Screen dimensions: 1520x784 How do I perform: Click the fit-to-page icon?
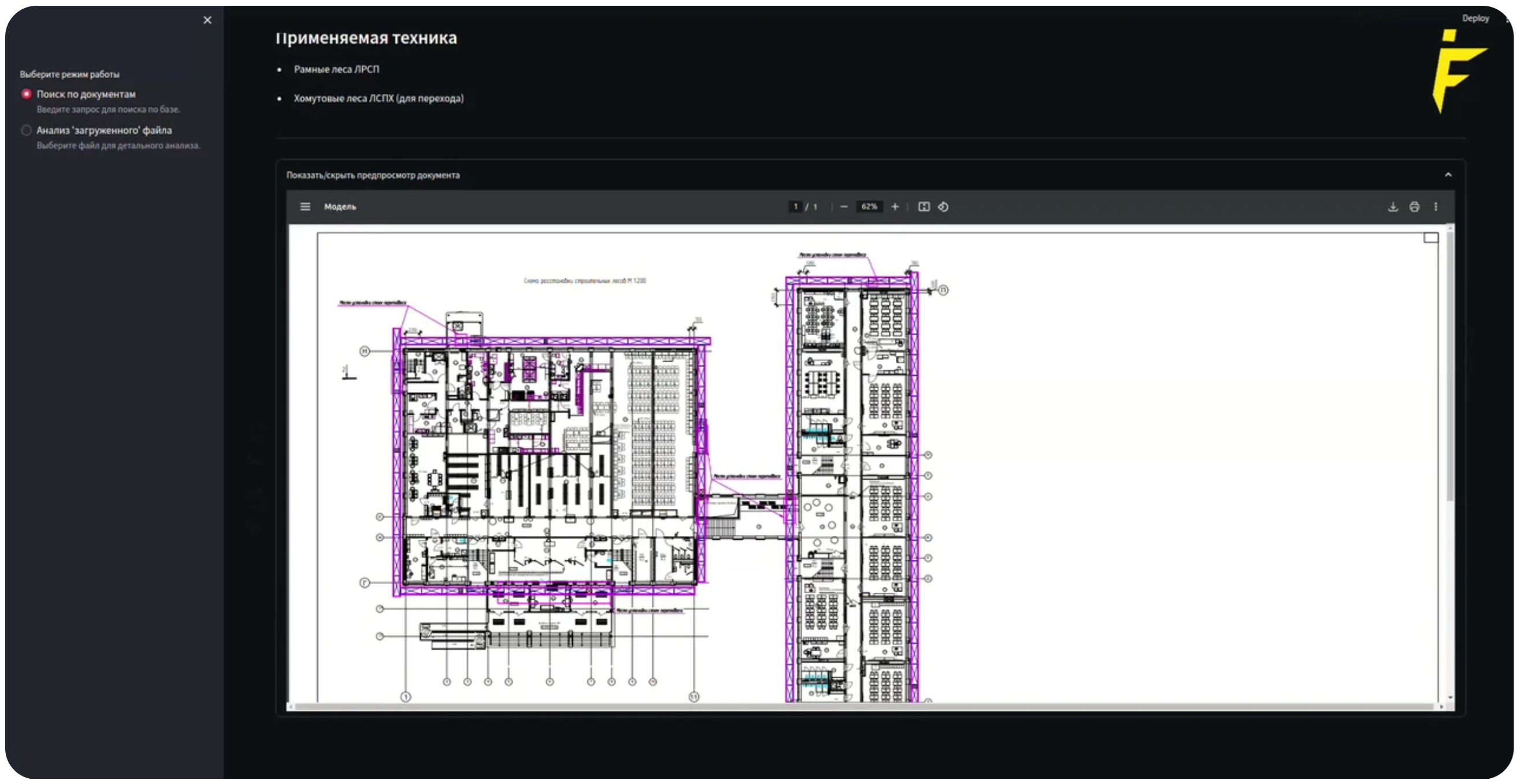click(924, 206)
